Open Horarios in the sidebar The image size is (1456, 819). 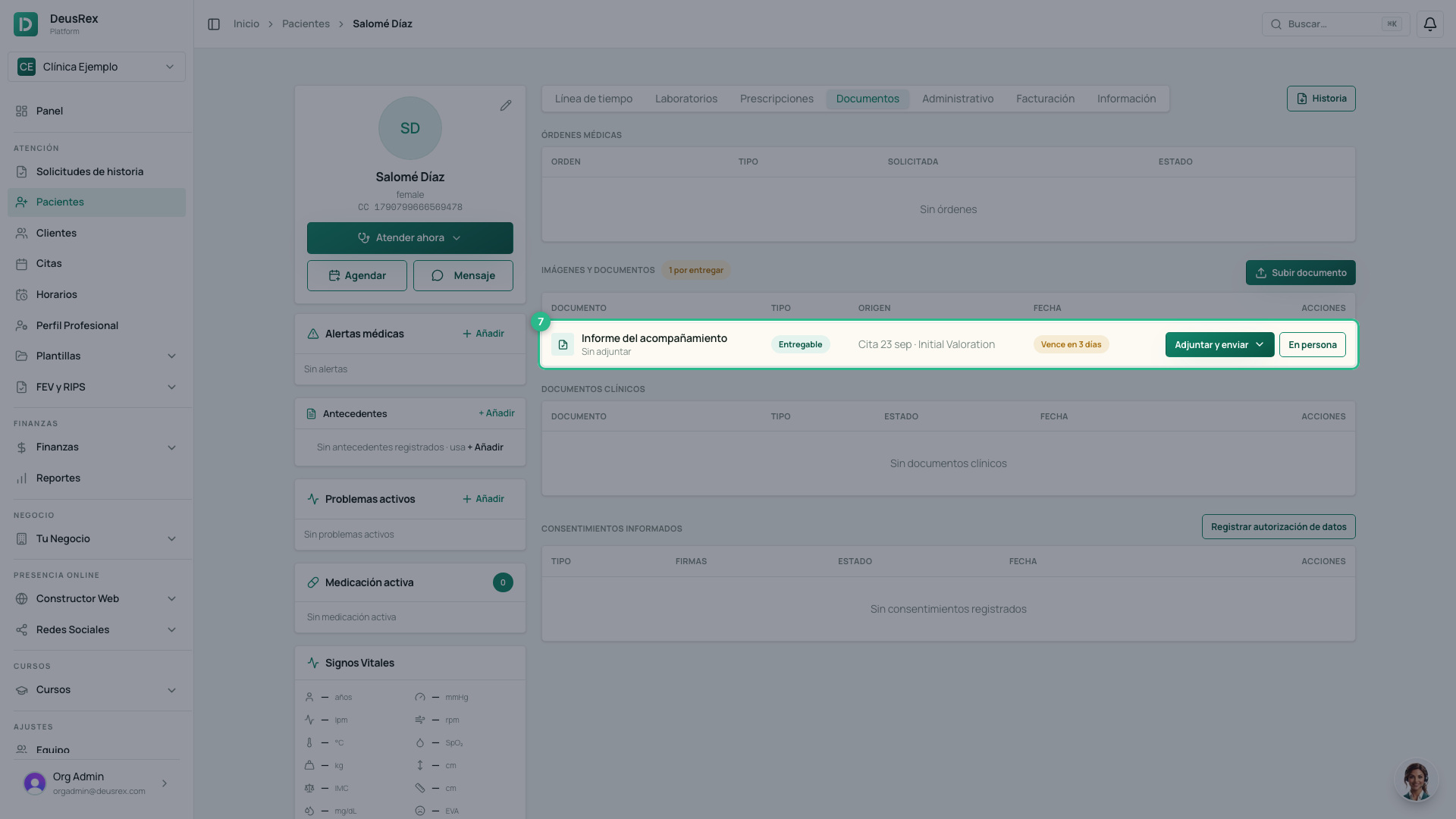point(96,294)
